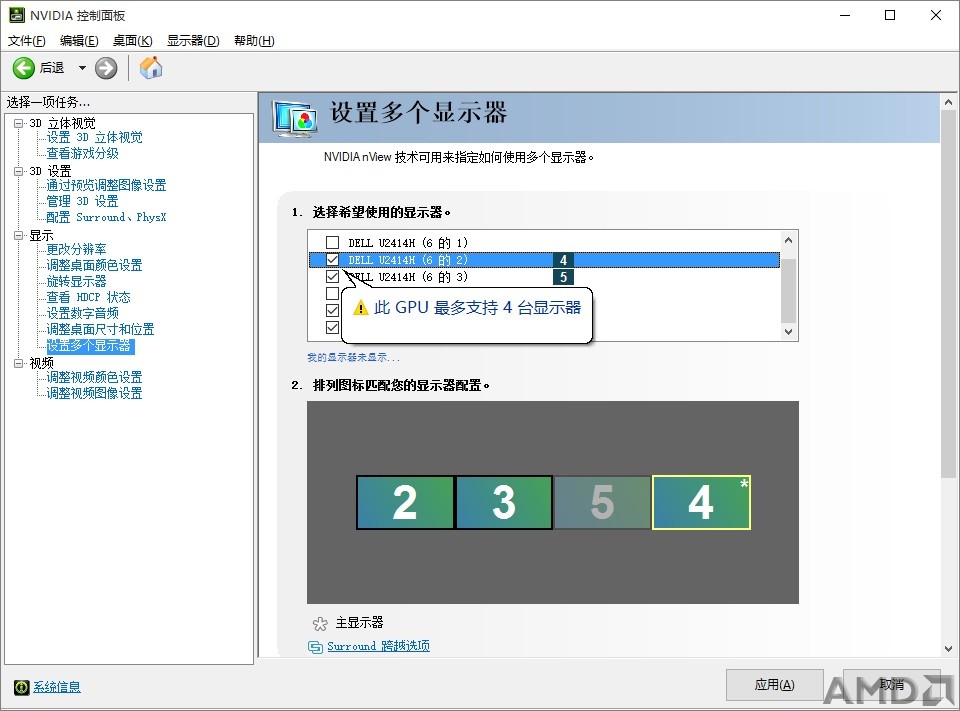Select 设置多个显示器 in the task tree

coord(90,345)
